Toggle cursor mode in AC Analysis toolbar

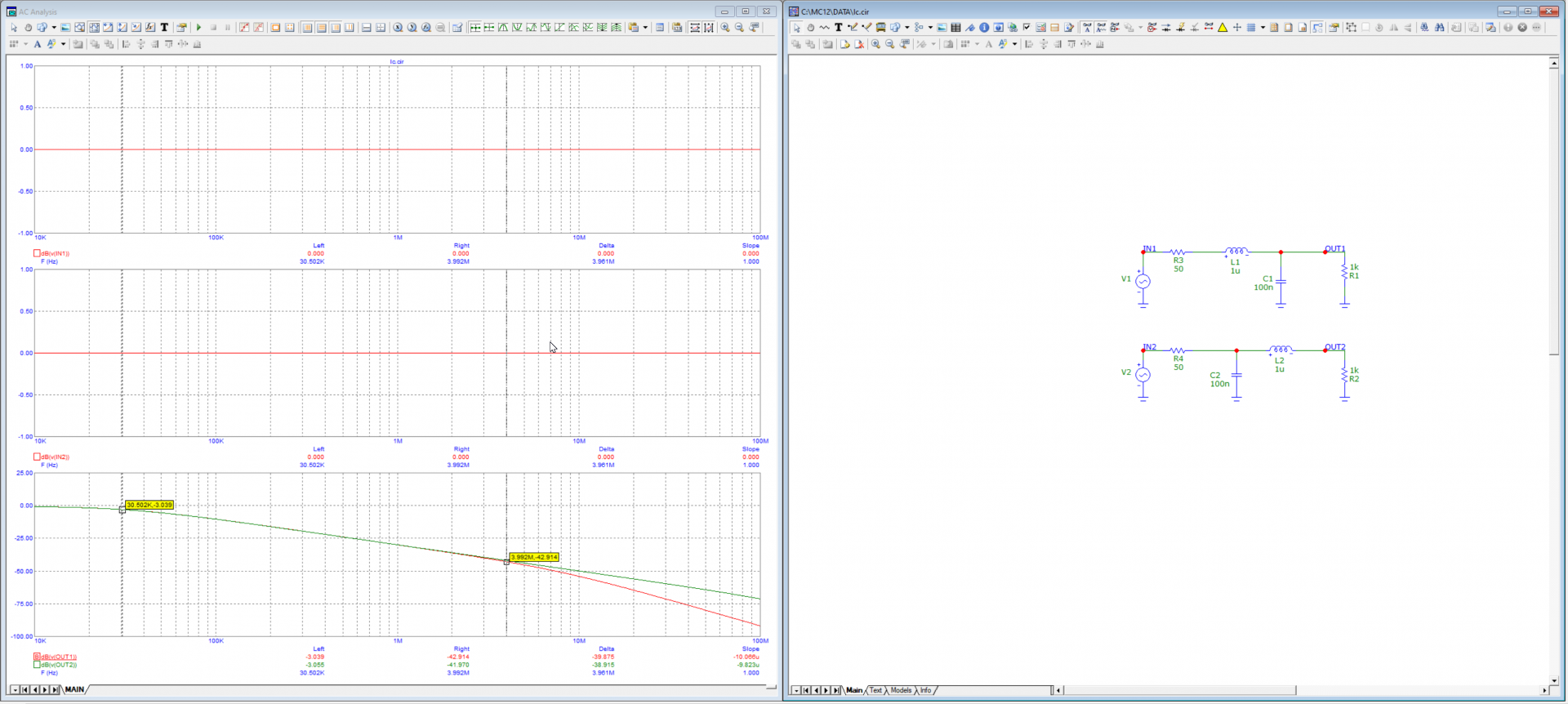(94, 27)
